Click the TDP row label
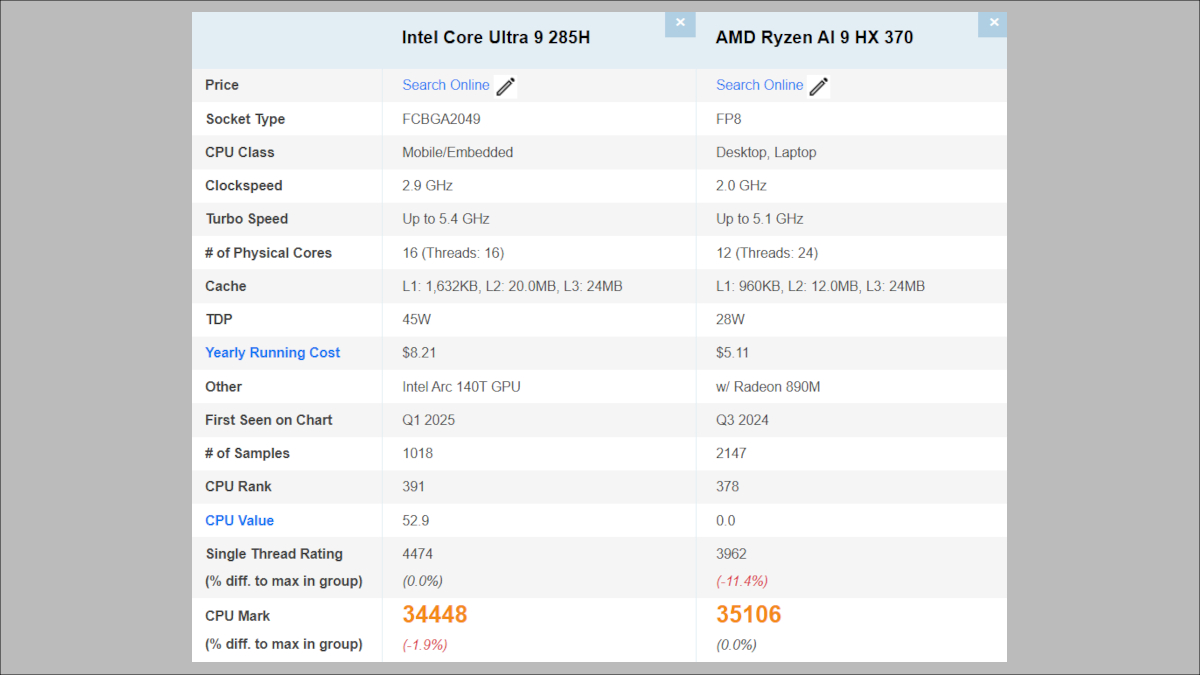The height and width of the screenshot is (675, 1200). 219,319
